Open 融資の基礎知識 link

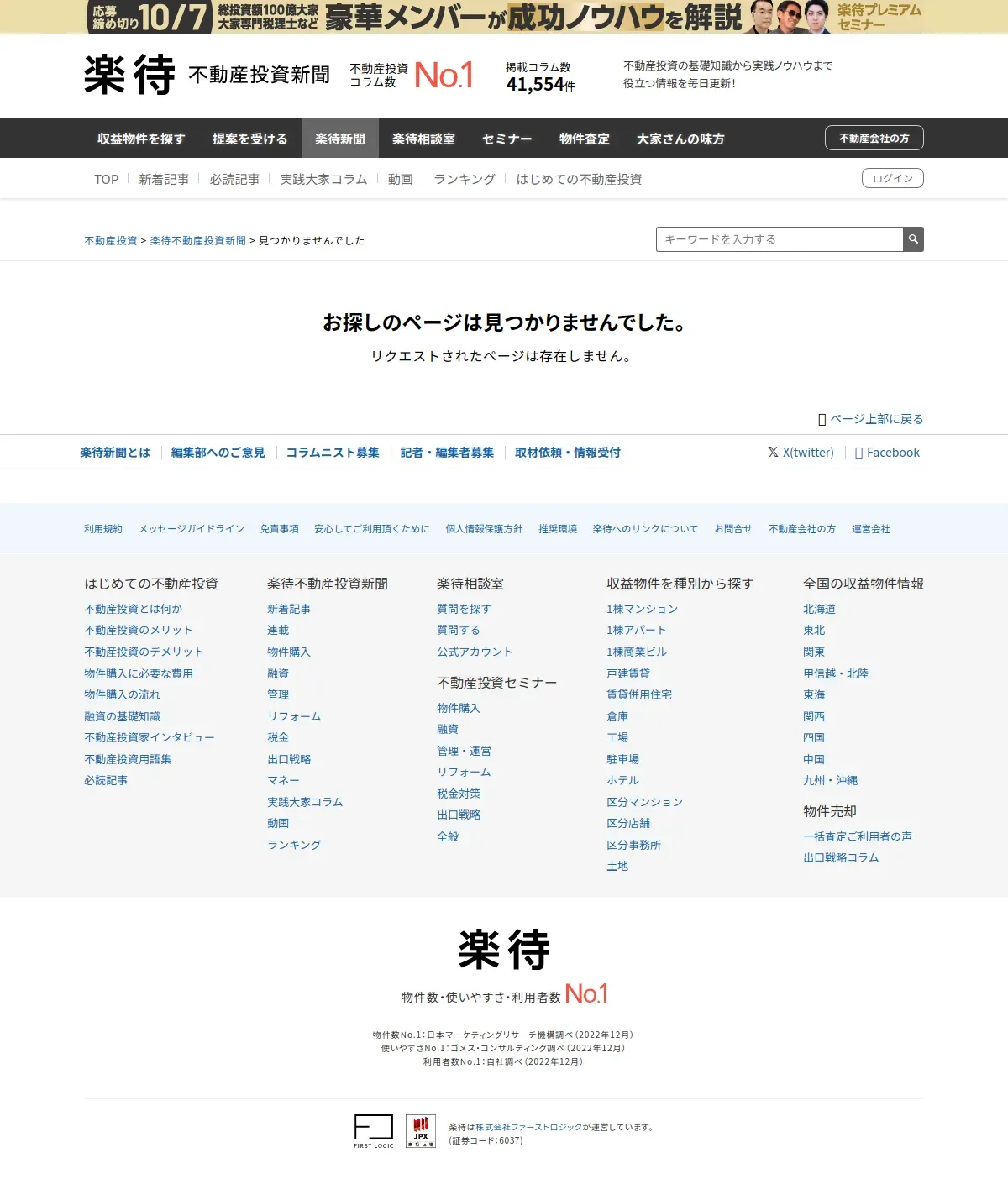pyautogui.click(x=122, y=716)
